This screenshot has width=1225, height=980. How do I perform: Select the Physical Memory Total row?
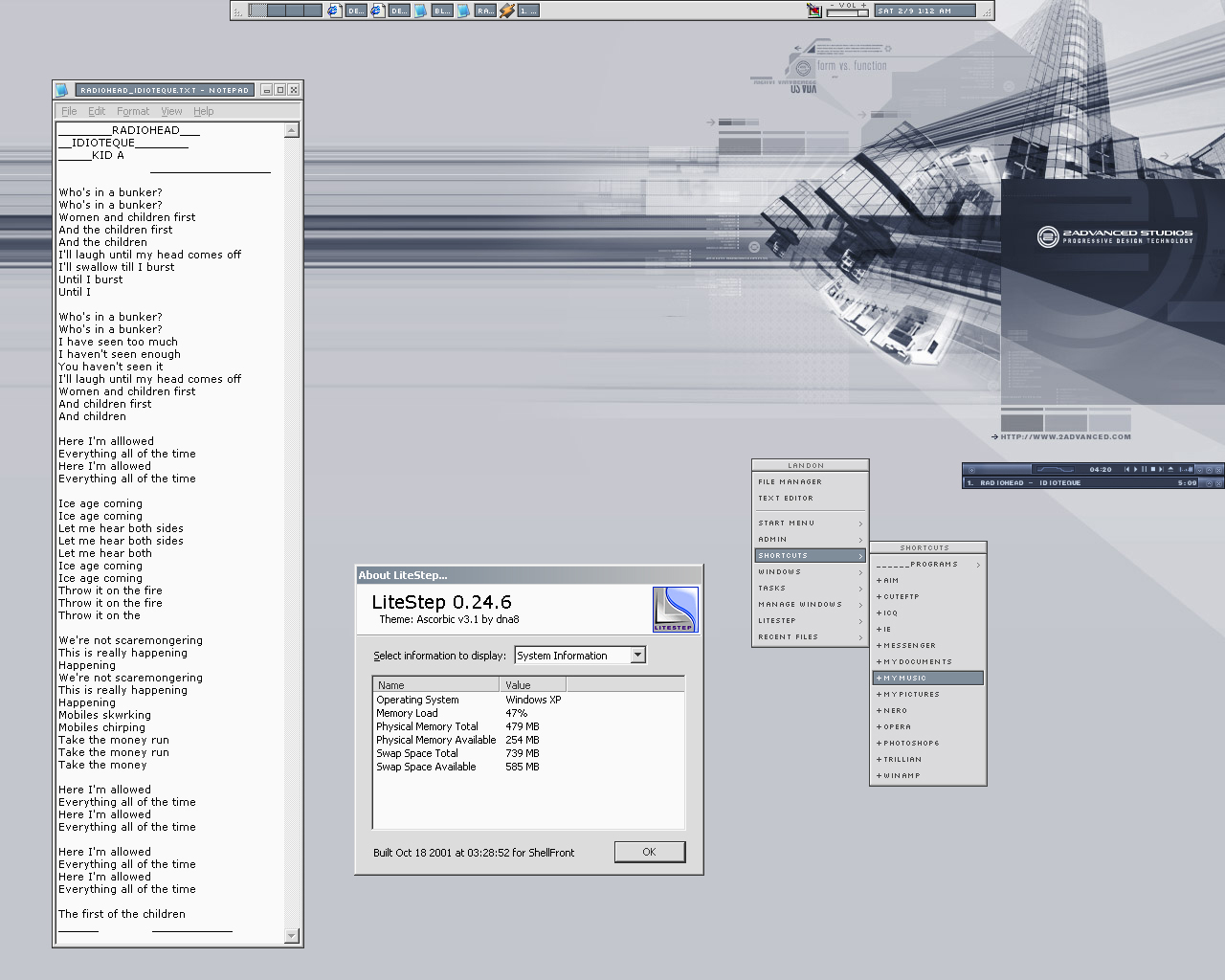coord(528,726)
